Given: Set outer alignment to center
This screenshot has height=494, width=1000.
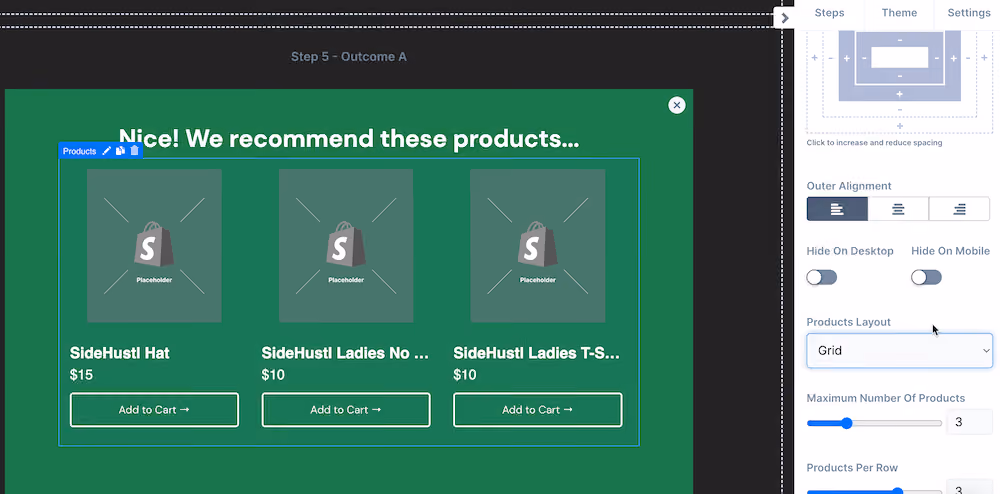Looking at the screenshot, I should (x=898, y=209).
